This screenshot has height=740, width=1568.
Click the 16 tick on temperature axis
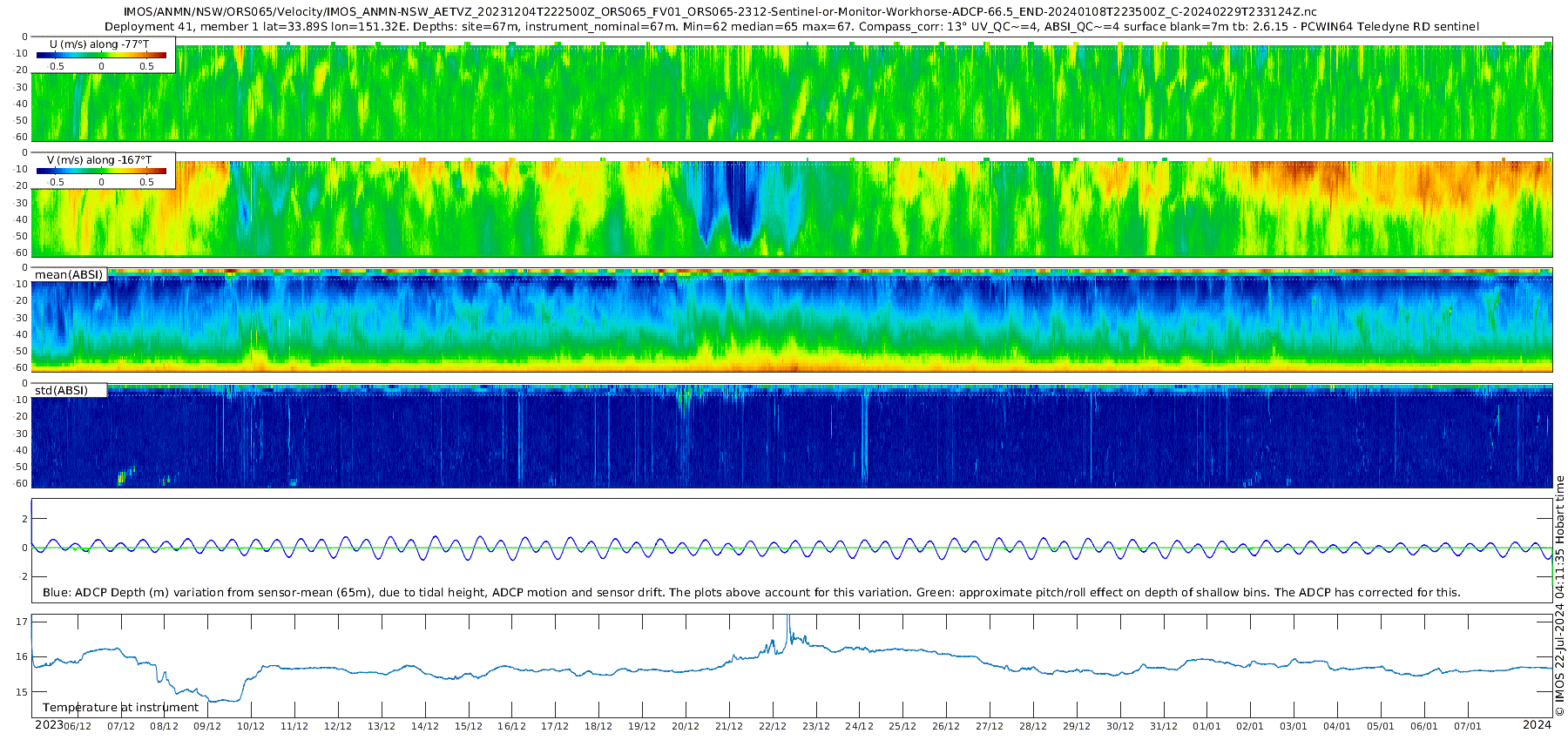point(22,657)
